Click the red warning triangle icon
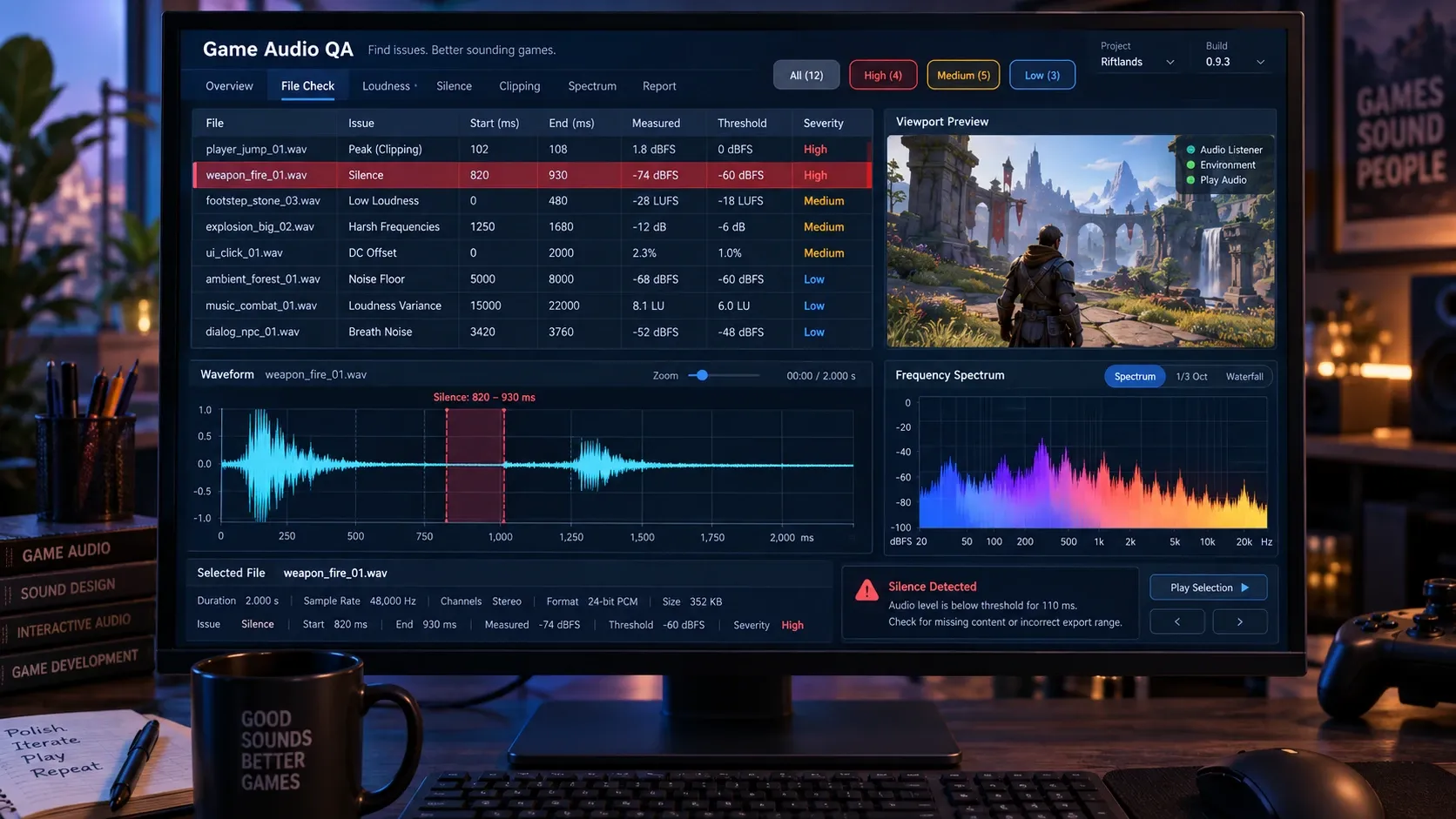The height and width of the screenshot is (819, 1456). click(x=866, y=590)
